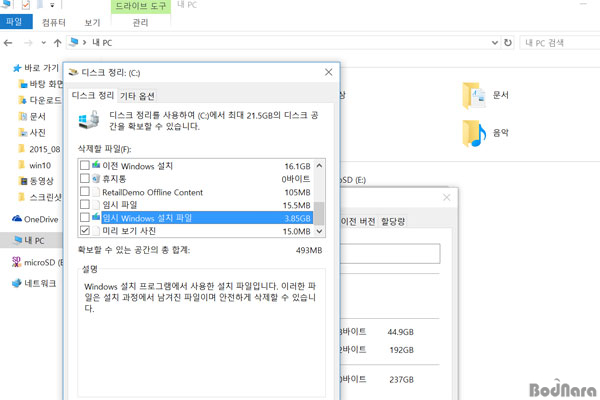Expand the address bar history dropdown
The width and height of the screenshot is (600, 400).
point(495,42)
